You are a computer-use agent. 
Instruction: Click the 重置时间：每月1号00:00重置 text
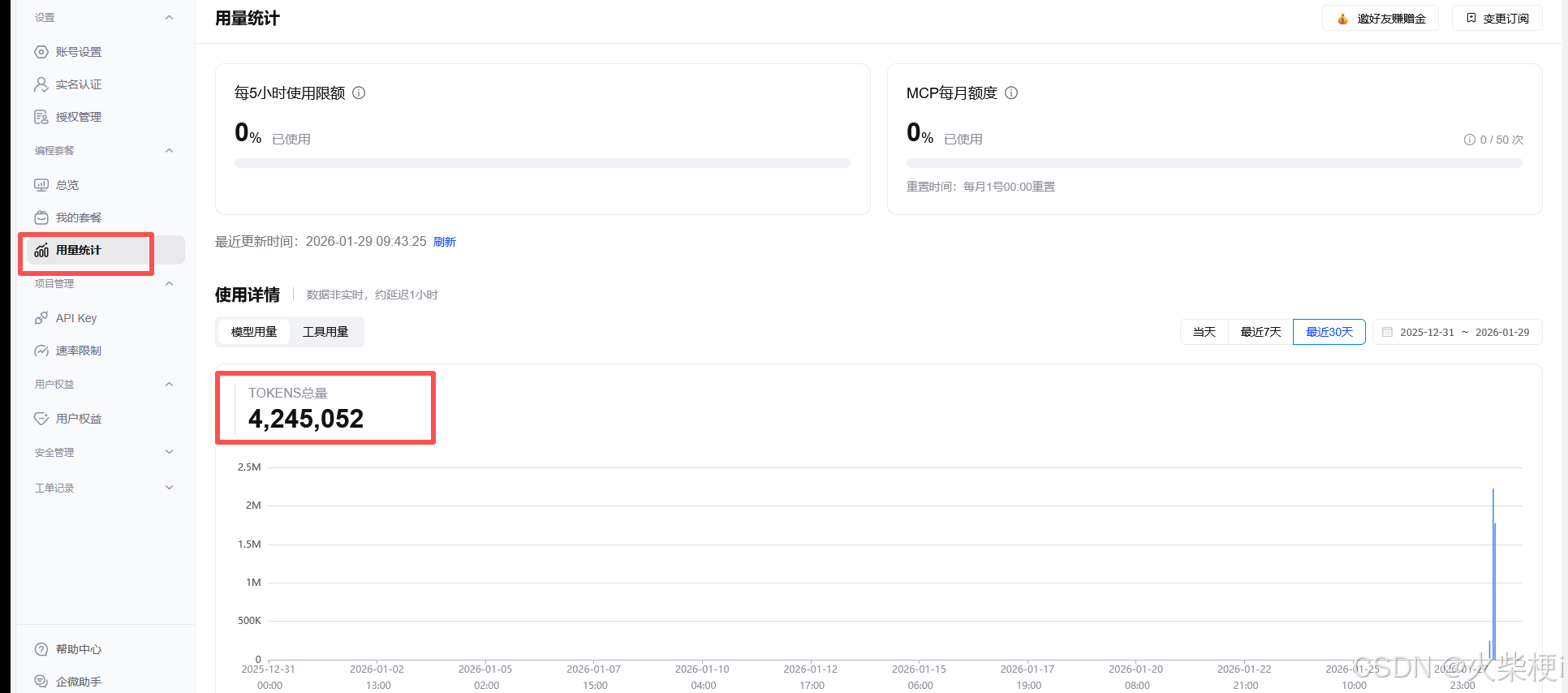point(980,187)
